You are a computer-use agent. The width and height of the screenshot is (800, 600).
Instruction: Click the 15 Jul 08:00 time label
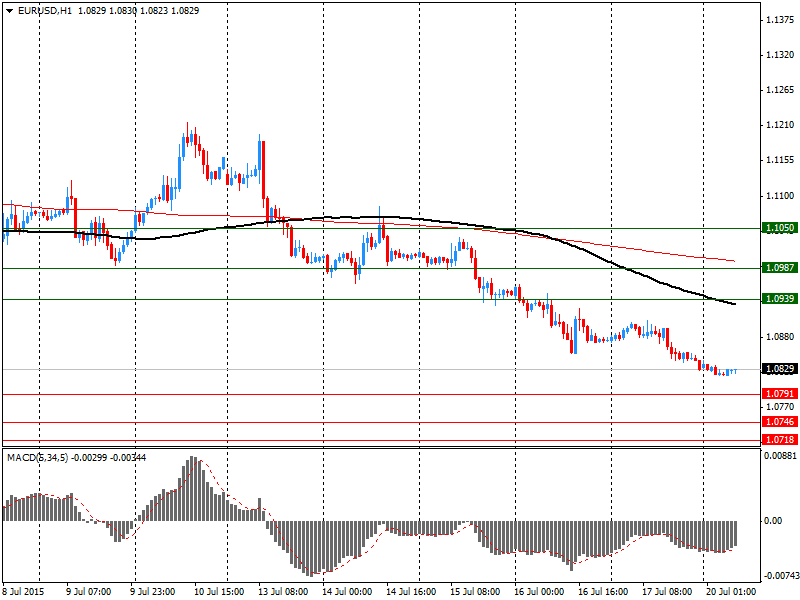point(474,592)
